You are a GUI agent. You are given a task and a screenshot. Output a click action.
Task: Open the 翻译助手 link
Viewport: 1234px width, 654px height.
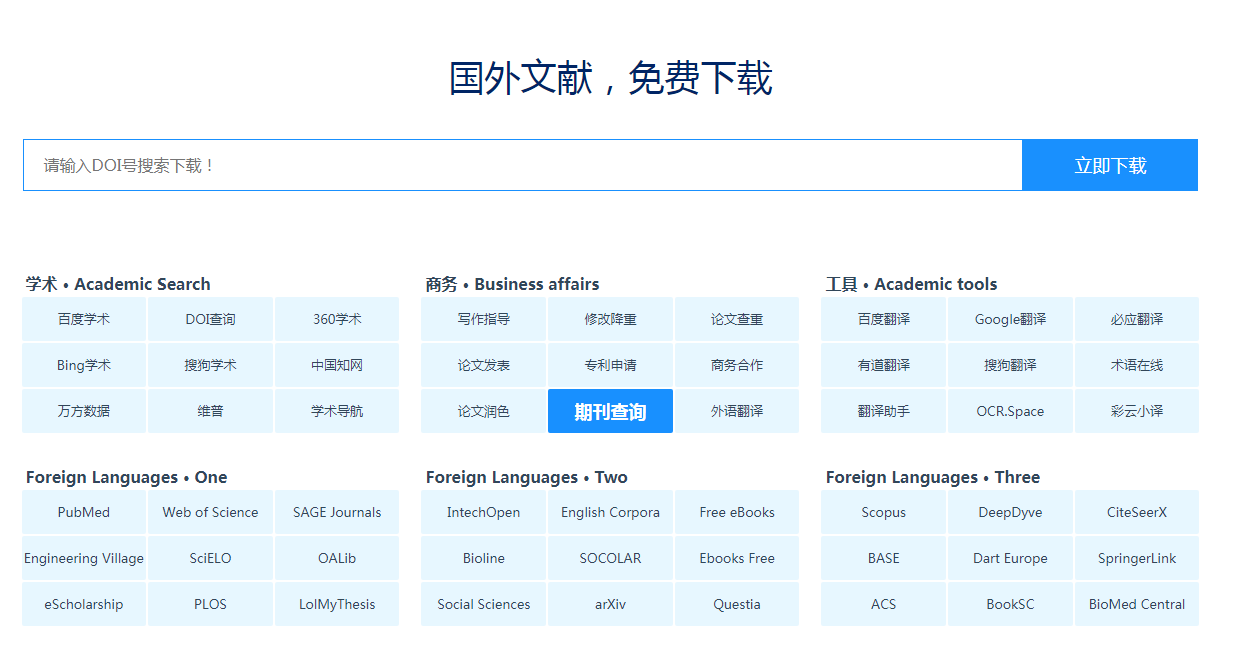[884, 411]
